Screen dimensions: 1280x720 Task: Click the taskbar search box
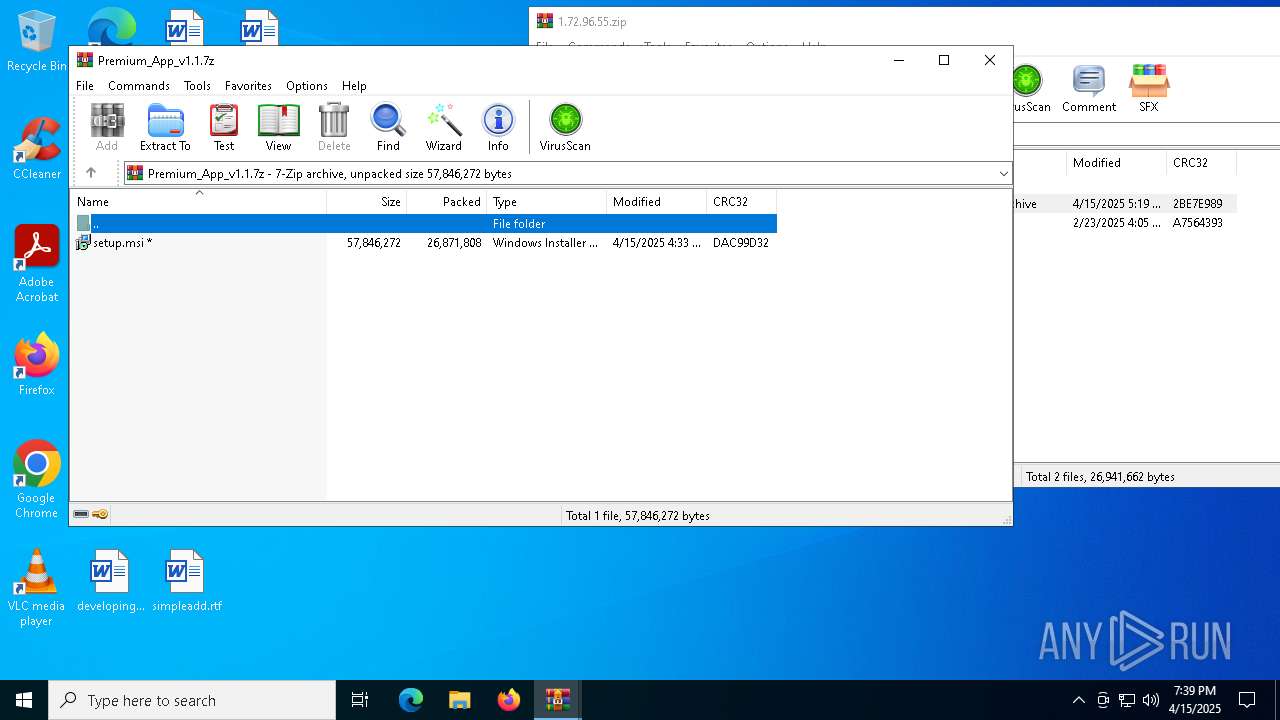coord(192,700)
